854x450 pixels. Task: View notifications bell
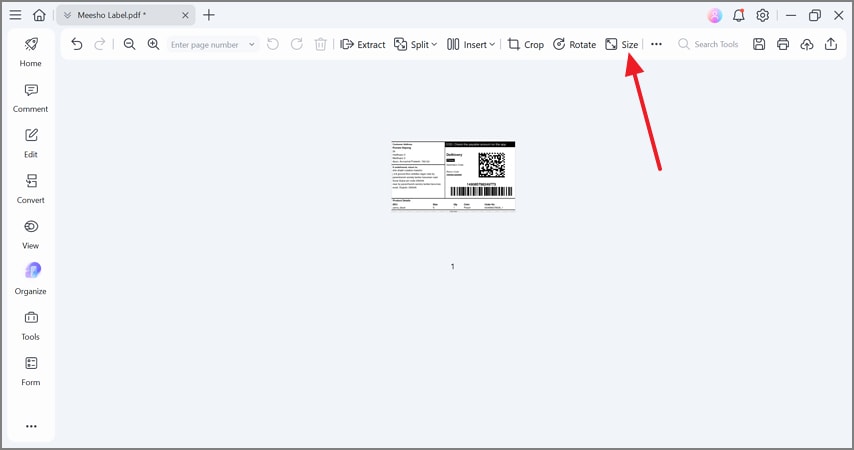point(739,15)
